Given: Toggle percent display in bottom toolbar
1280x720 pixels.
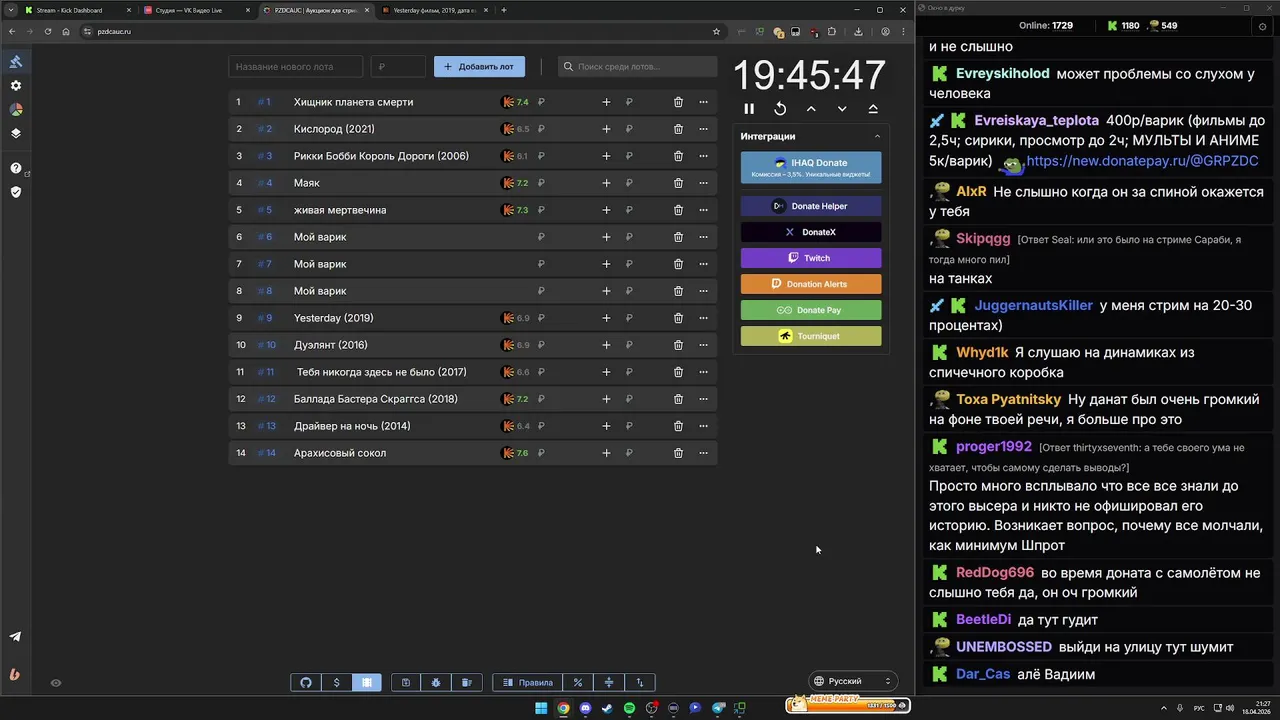Looking at the screenshot, I should coord(578,682).
